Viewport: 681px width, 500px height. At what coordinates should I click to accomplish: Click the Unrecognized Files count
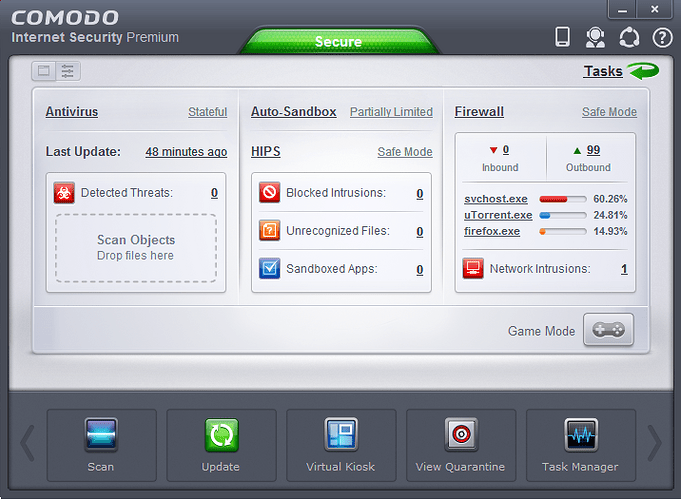(420, 231)
